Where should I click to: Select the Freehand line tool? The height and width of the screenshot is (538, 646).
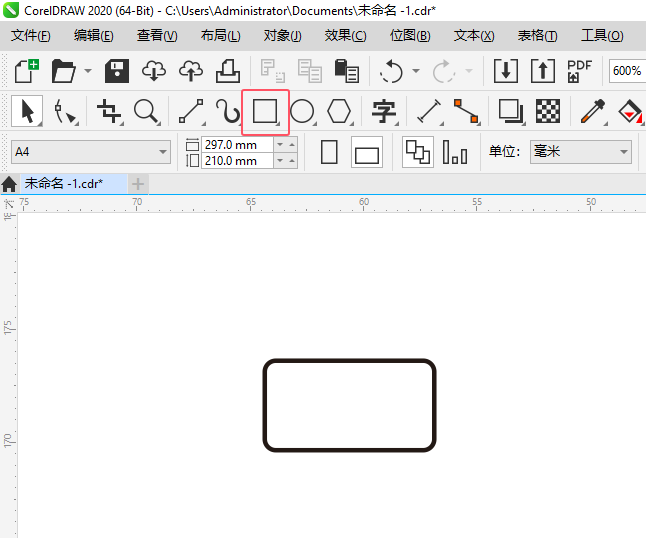click(x=191, y=111)
